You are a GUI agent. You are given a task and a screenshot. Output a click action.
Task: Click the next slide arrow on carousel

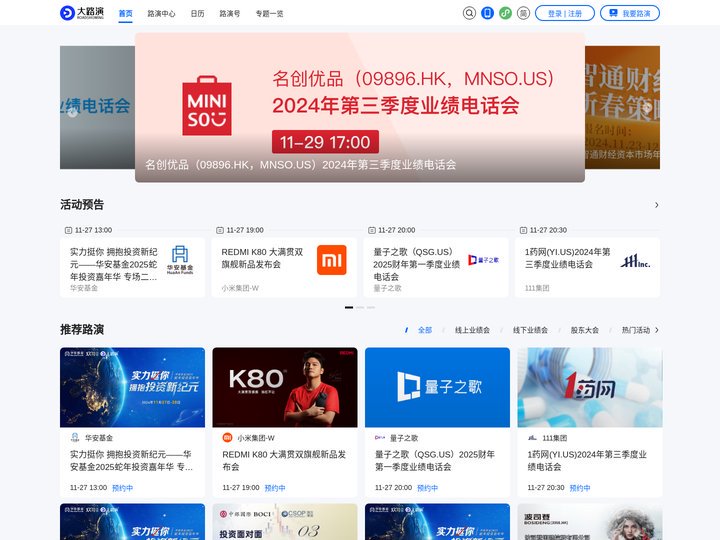647,107
